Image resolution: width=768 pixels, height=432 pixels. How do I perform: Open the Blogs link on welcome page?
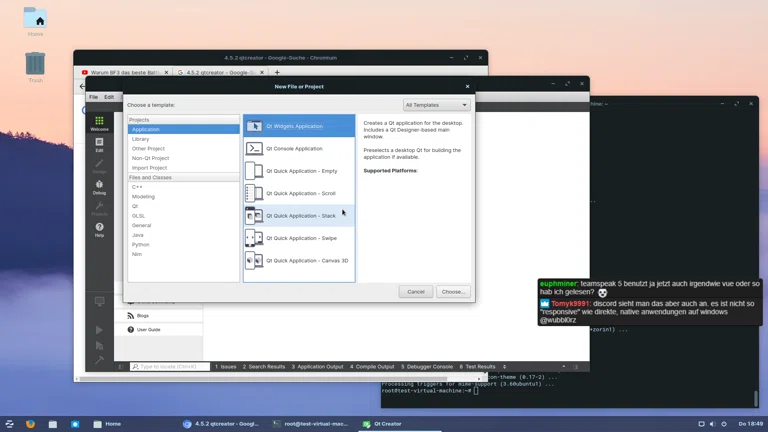143,316
